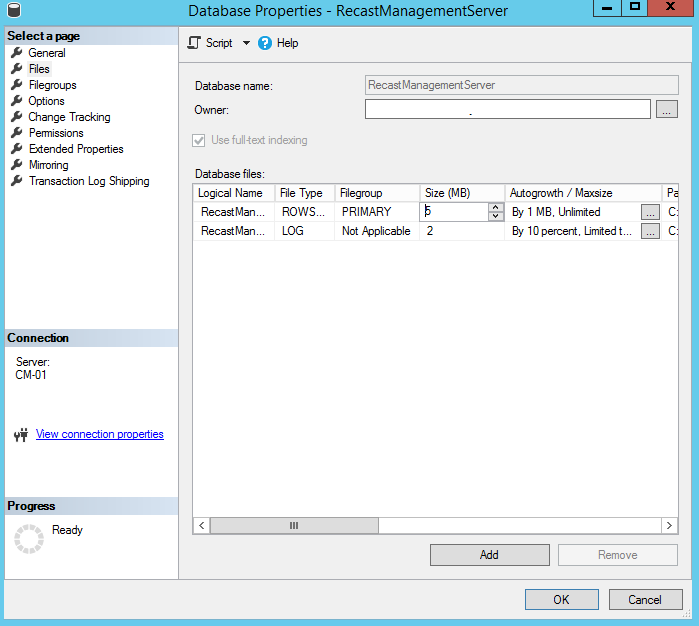Maximize the Database Properties window
Image resolution: width=699 pixels, height=626 pixels.
(635, 7)
